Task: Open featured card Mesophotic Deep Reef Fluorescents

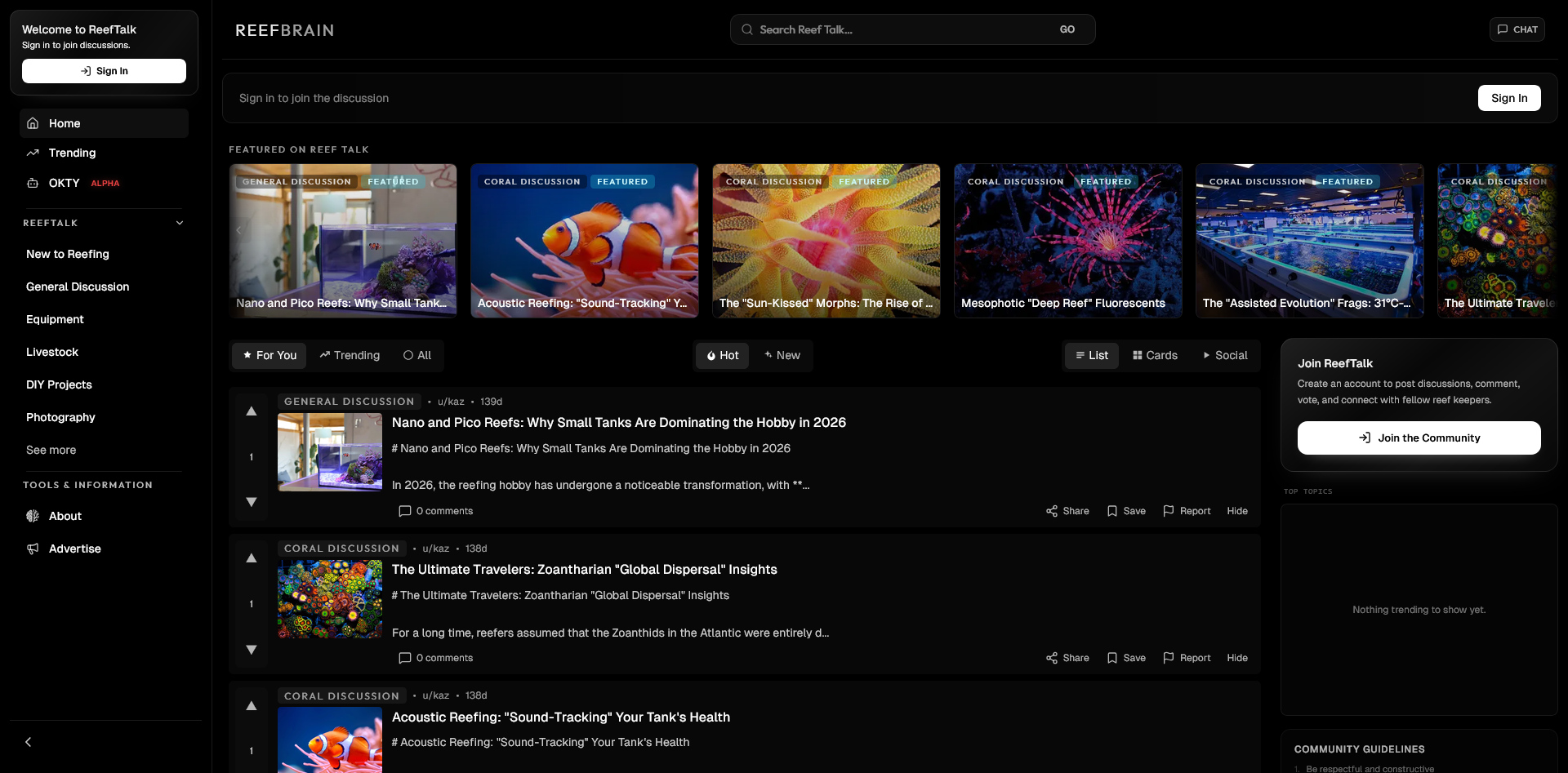Action: (x=1068, y=241)
